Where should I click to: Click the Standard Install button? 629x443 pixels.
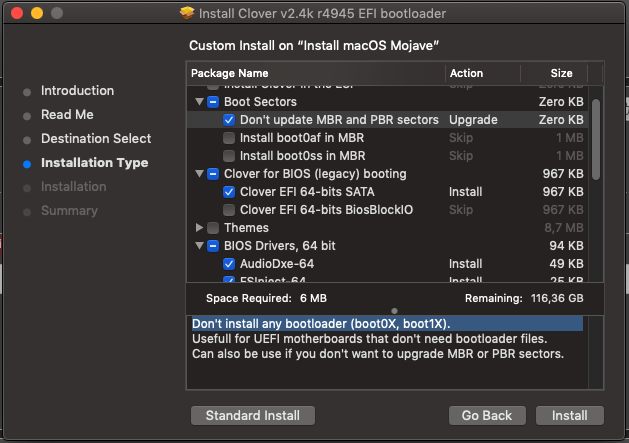click(253, 415)
